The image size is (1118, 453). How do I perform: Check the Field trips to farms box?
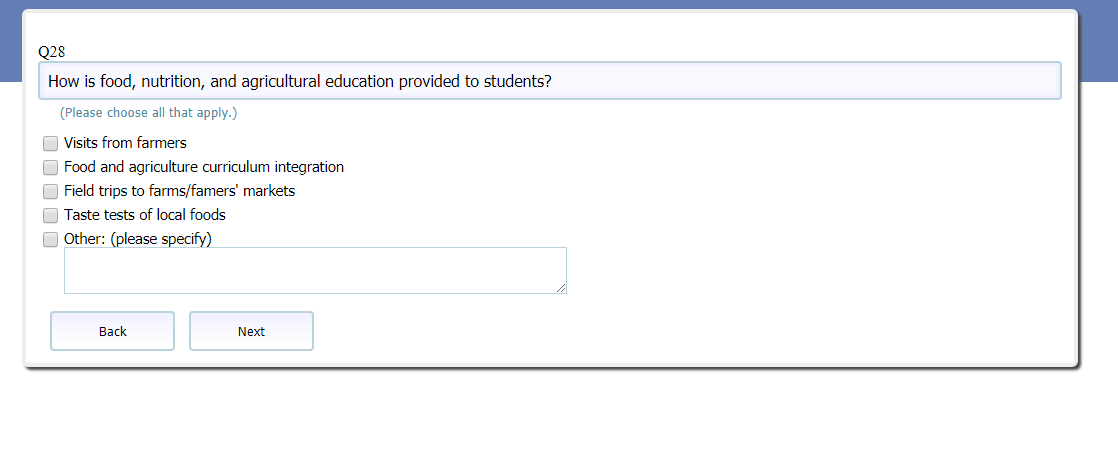(x=50, y=191)
